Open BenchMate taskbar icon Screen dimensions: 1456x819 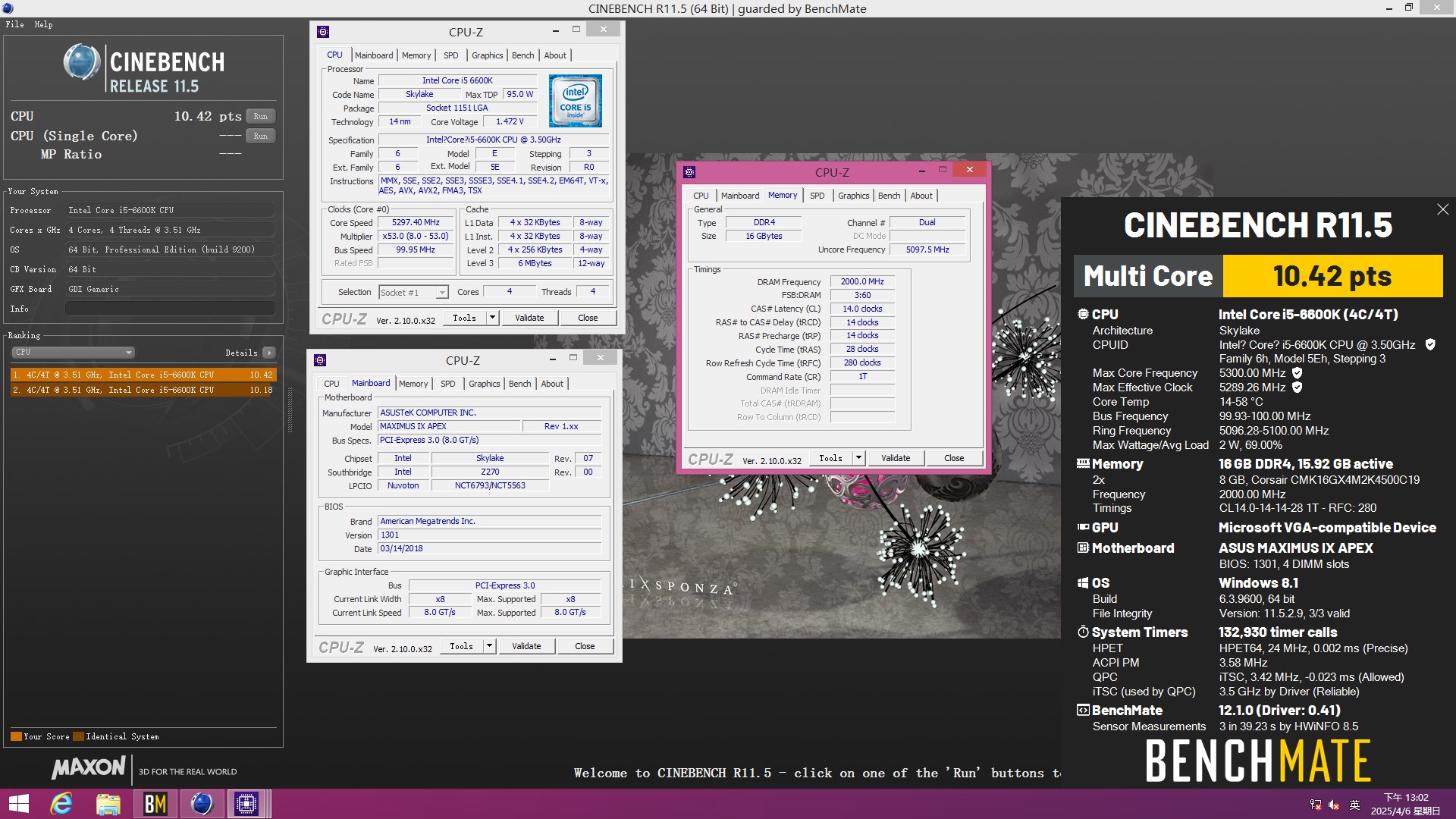point(155,804)
